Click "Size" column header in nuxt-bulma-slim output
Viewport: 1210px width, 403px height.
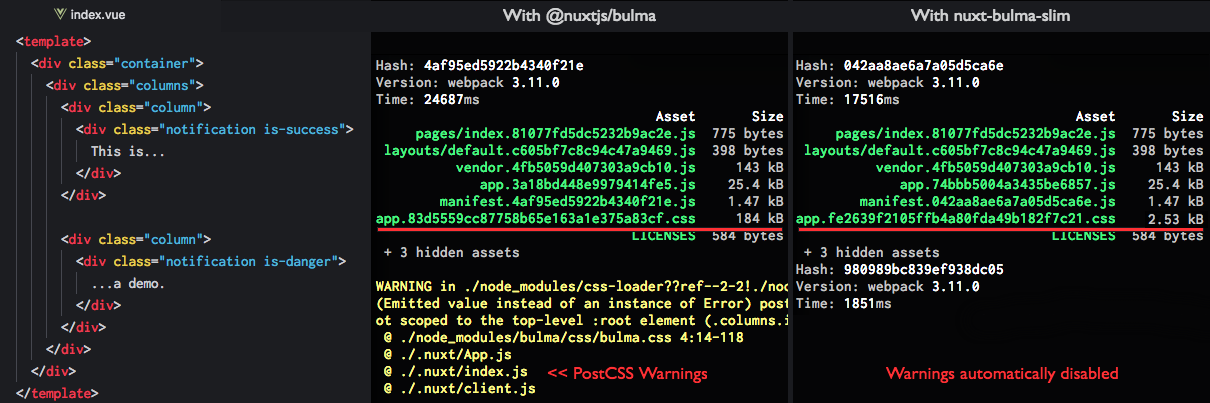[x=1188, y=117]
